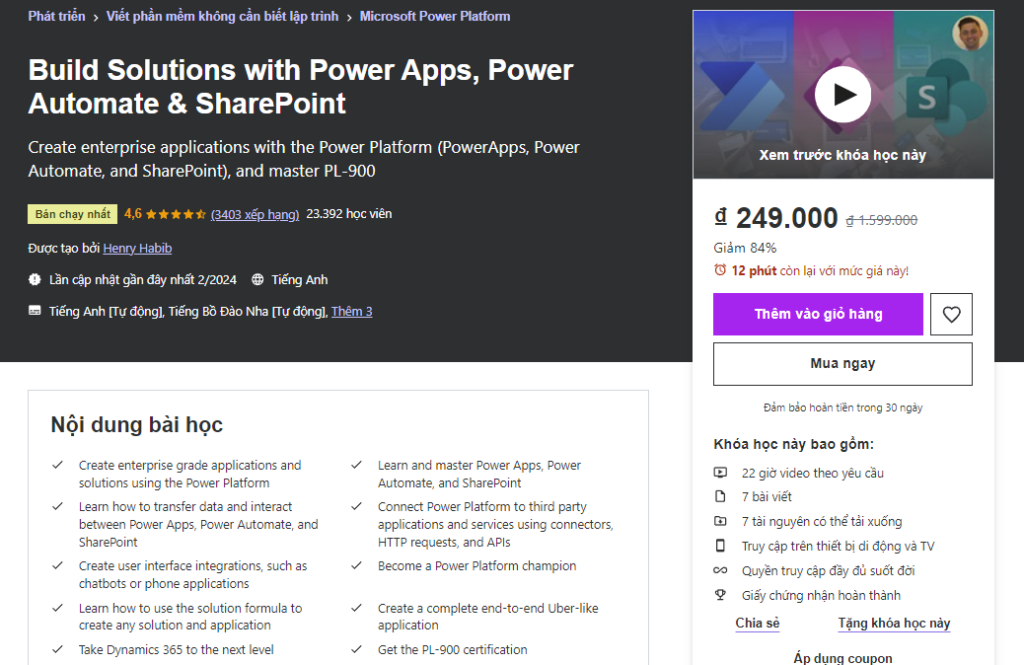Screen dimensions: 1024x665
Task: Expand subtitles list via "Thêm 3"
Action: 352,312
